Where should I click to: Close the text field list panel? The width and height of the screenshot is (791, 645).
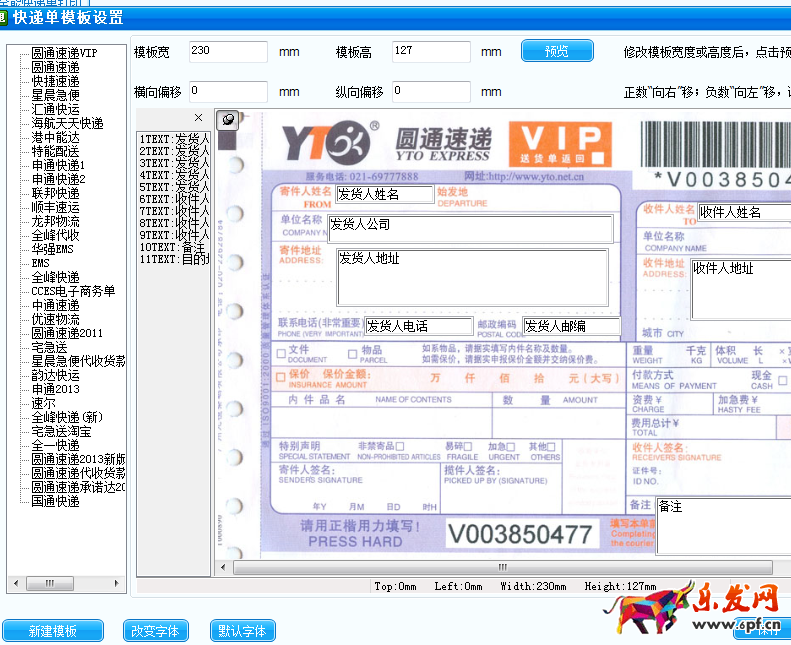(x=198, y=118)
